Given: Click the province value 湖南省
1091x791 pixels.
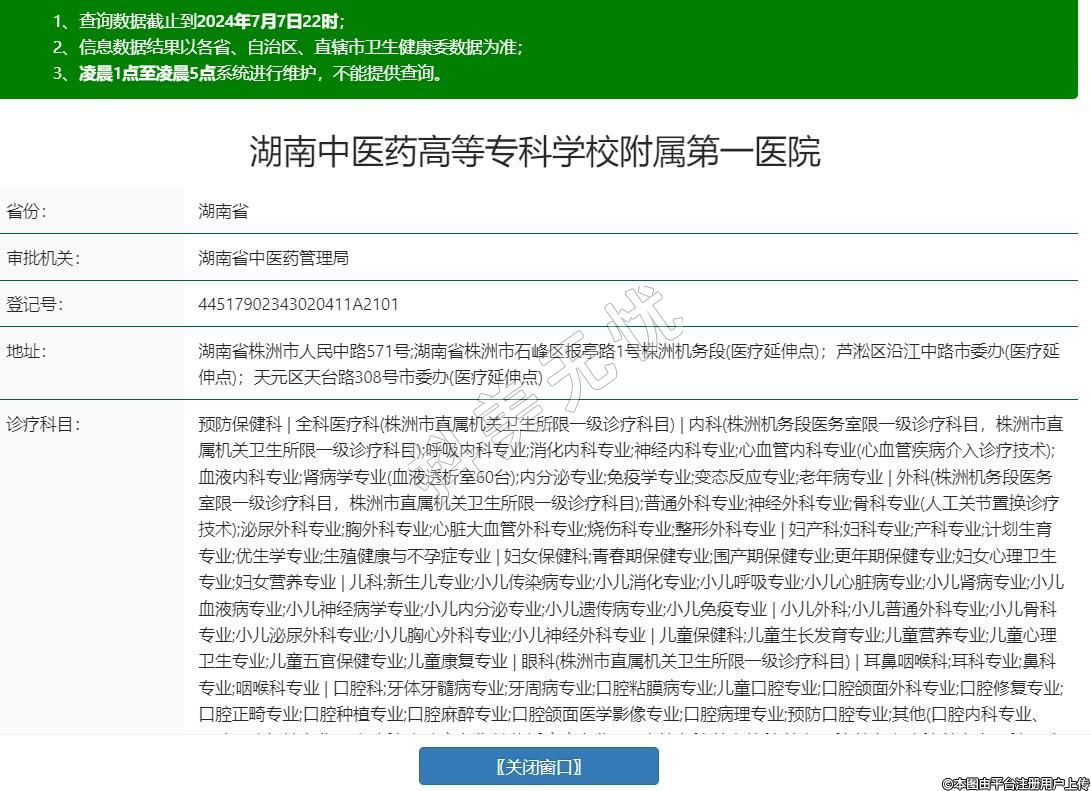Looking at the screenshot, I should point(223,212).
